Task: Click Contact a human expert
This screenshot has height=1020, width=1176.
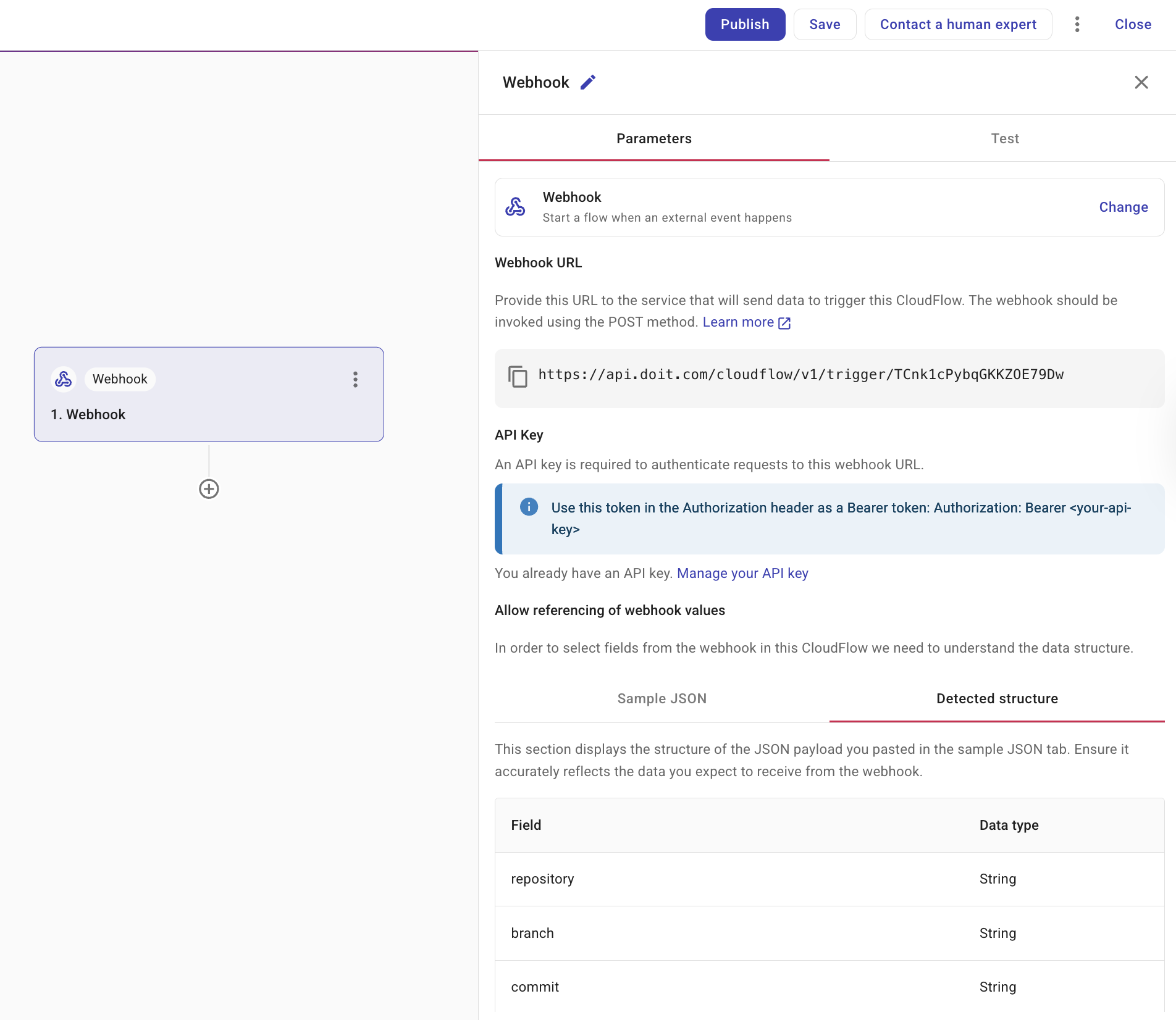Action: point(958,24)
